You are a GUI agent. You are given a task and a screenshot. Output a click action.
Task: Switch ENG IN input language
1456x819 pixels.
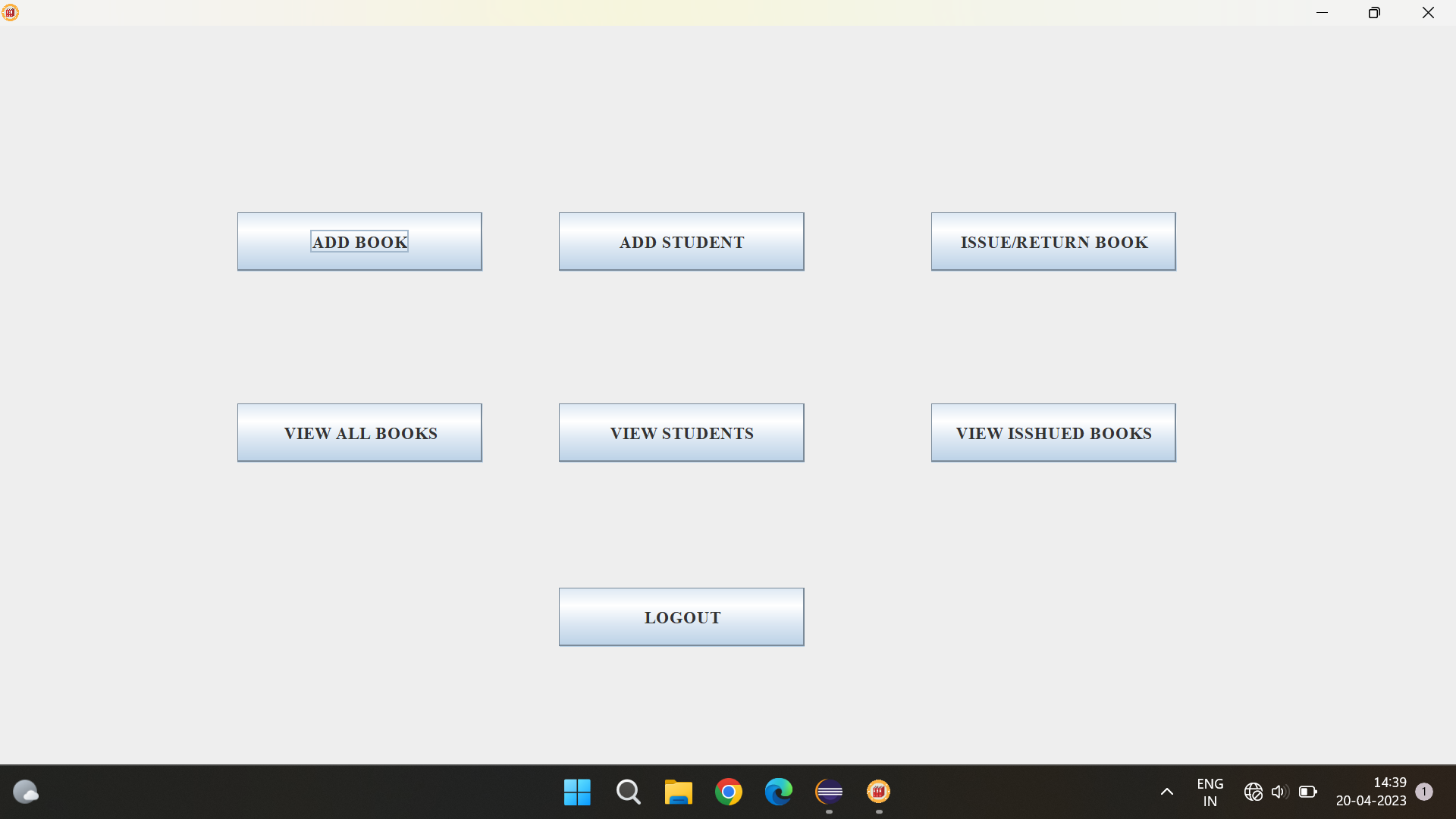tap(1210, 792)
